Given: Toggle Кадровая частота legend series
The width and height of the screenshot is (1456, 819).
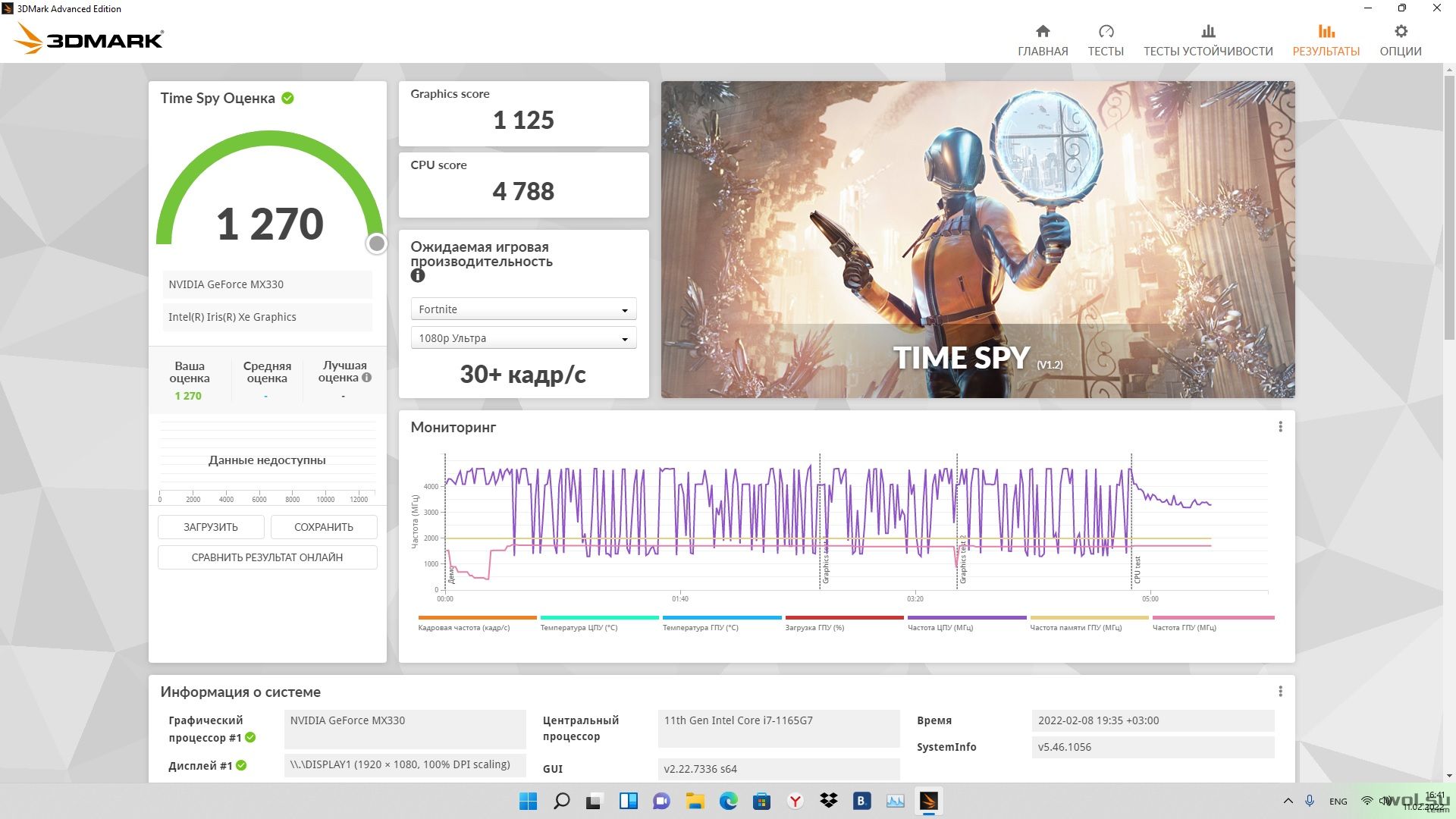Looking at the screenshot, I should [477, 624].
